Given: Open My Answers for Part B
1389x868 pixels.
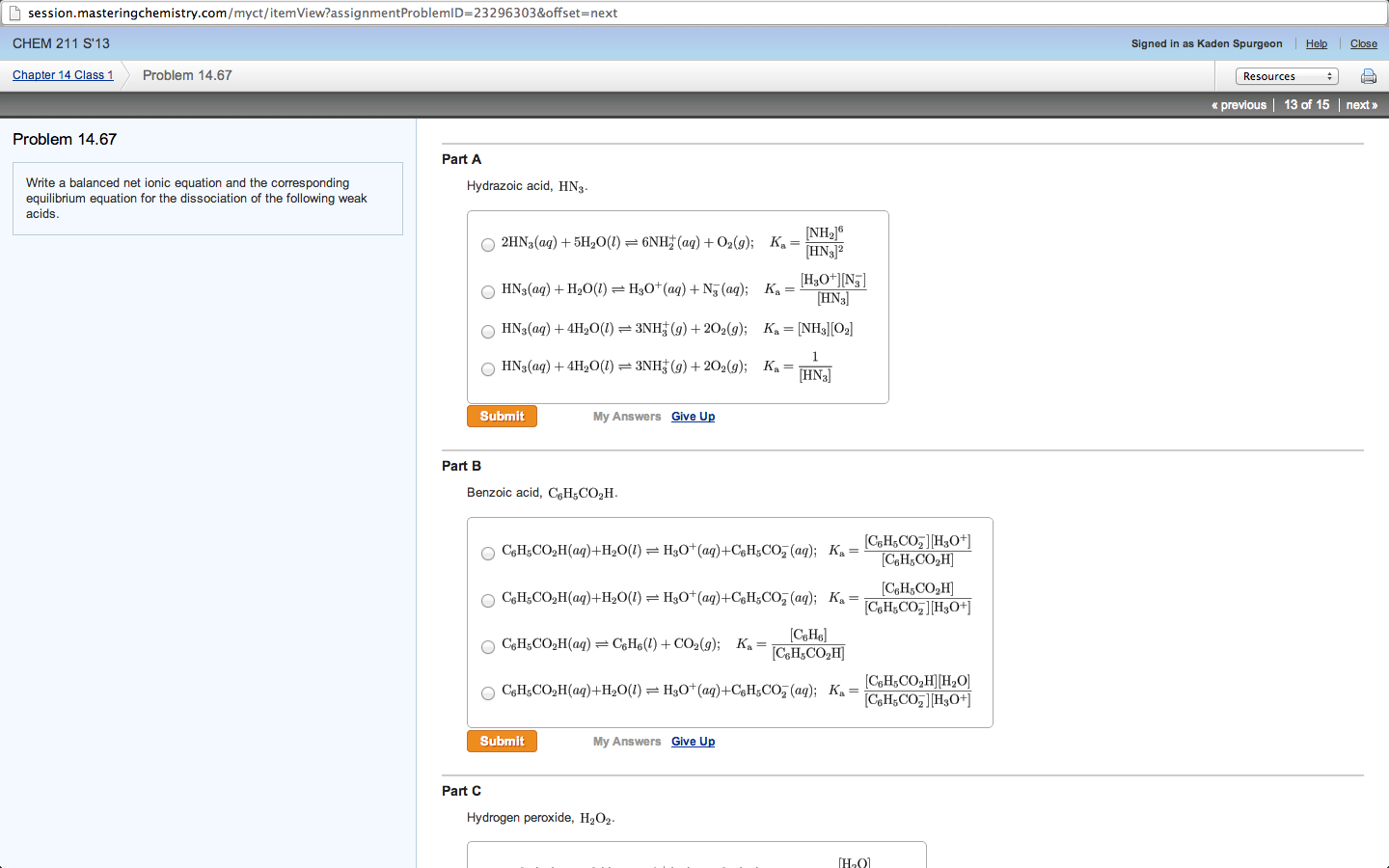Looking at the screenshot, I should click(x=626, y=741).
